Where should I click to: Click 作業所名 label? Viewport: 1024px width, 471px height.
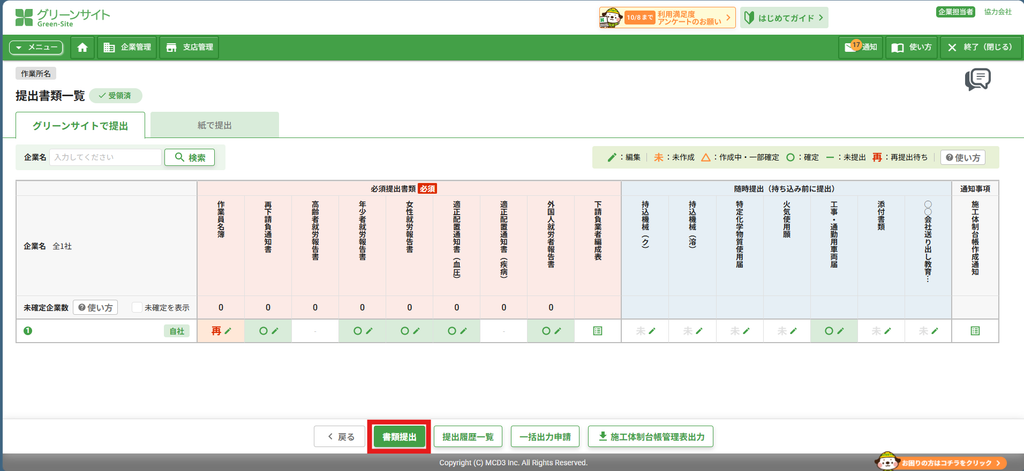pyautogui.click(x=35, y=74)
